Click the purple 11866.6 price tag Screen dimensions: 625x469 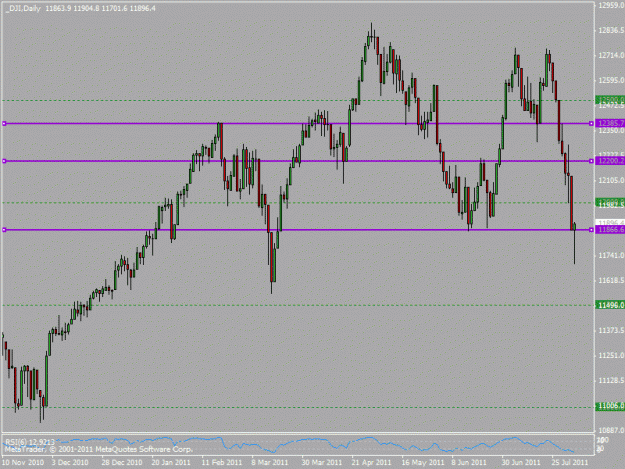click(610, 230)
